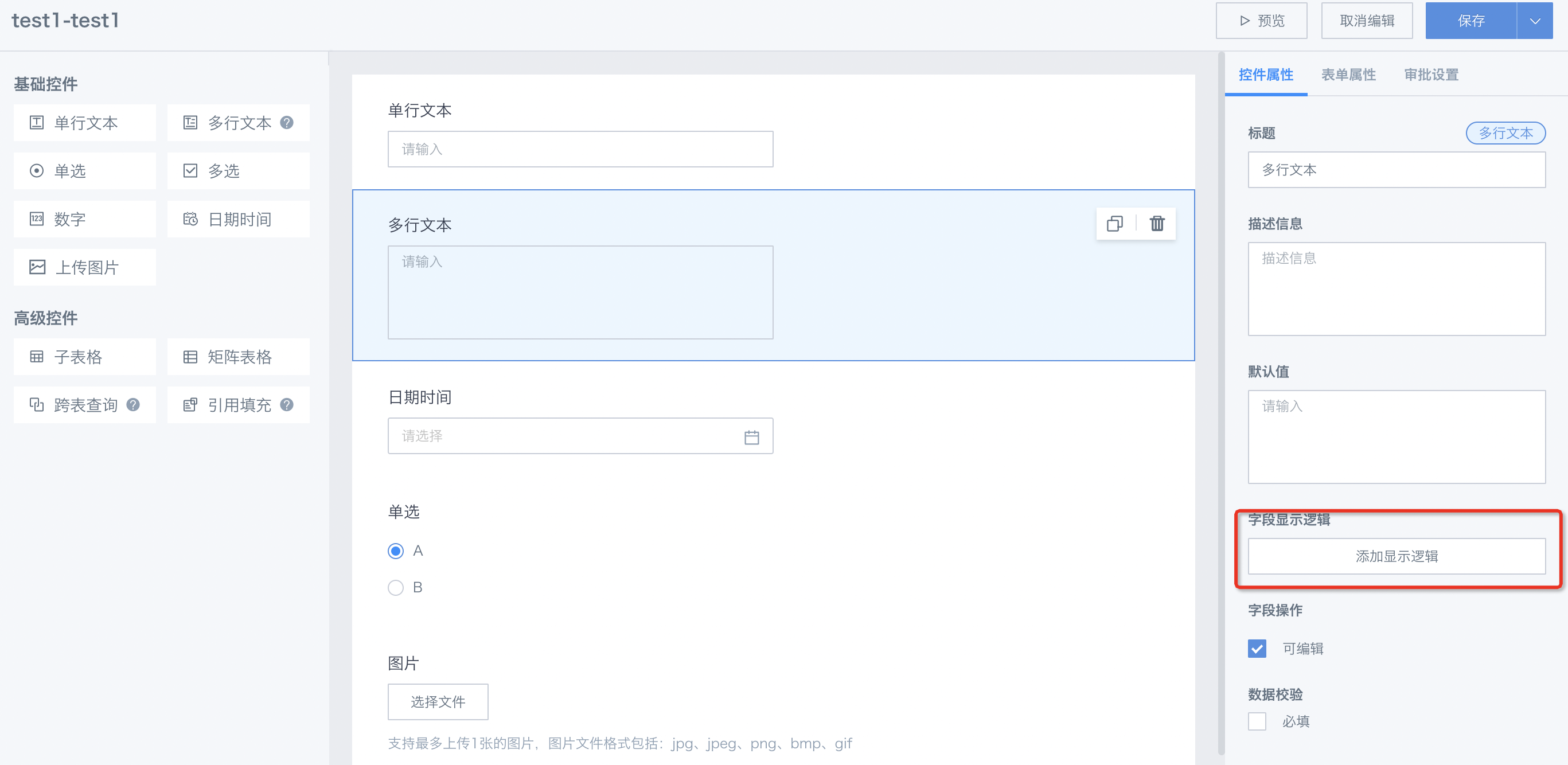The image size is (1568, 765).
Task: Switch to the 控件属性 tab
Action: tap(1266, 75)
